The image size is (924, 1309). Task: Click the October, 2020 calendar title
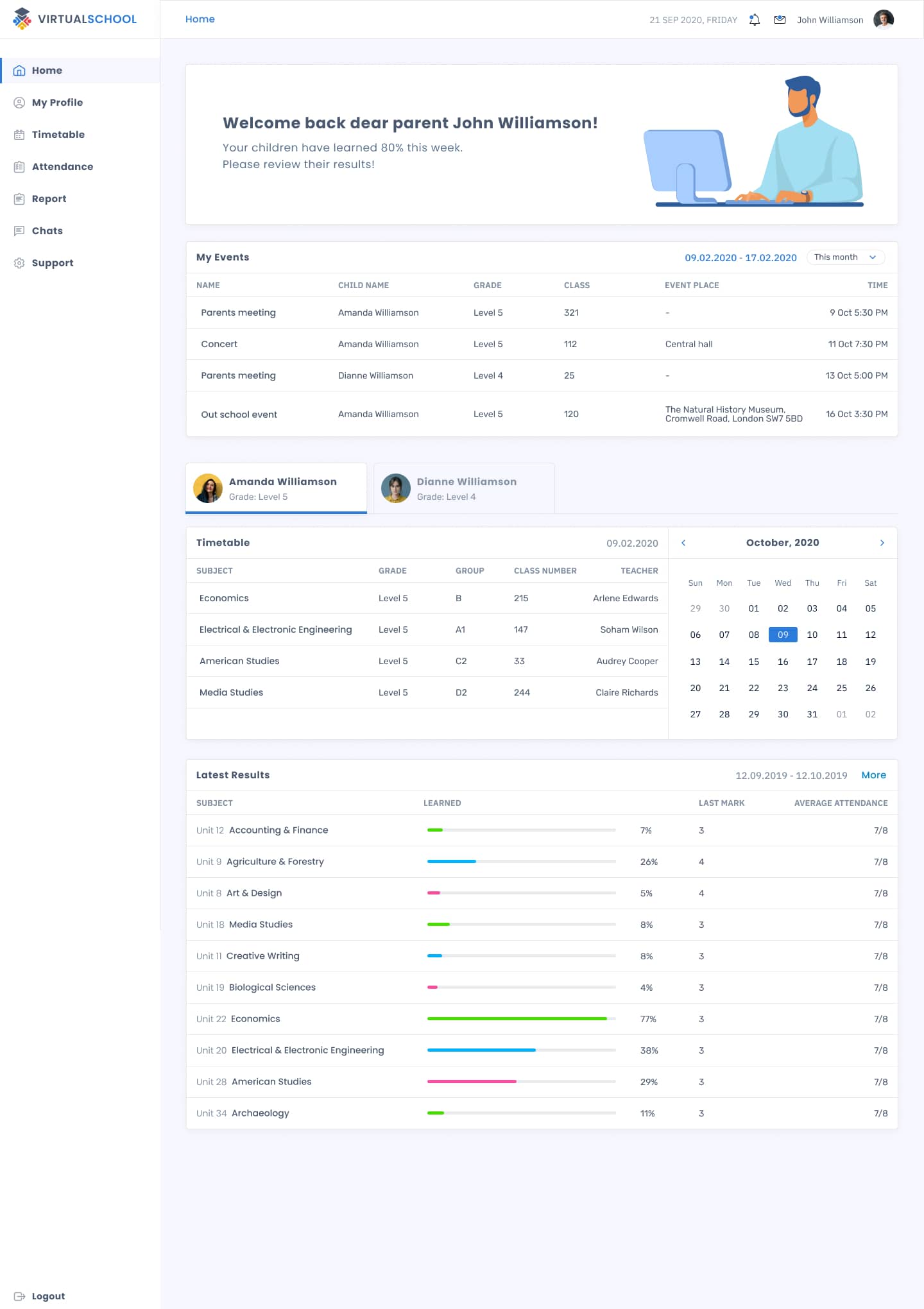pyautogui.click(x=783, y=543)
